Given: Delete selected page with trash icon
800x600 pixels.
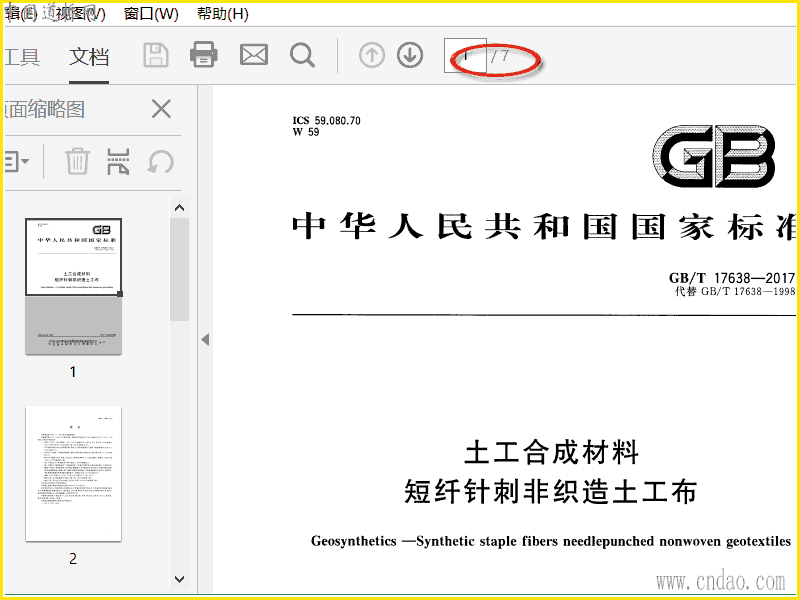Looking at the screenshot, I should pyautogui.click(x=78, y=161).
